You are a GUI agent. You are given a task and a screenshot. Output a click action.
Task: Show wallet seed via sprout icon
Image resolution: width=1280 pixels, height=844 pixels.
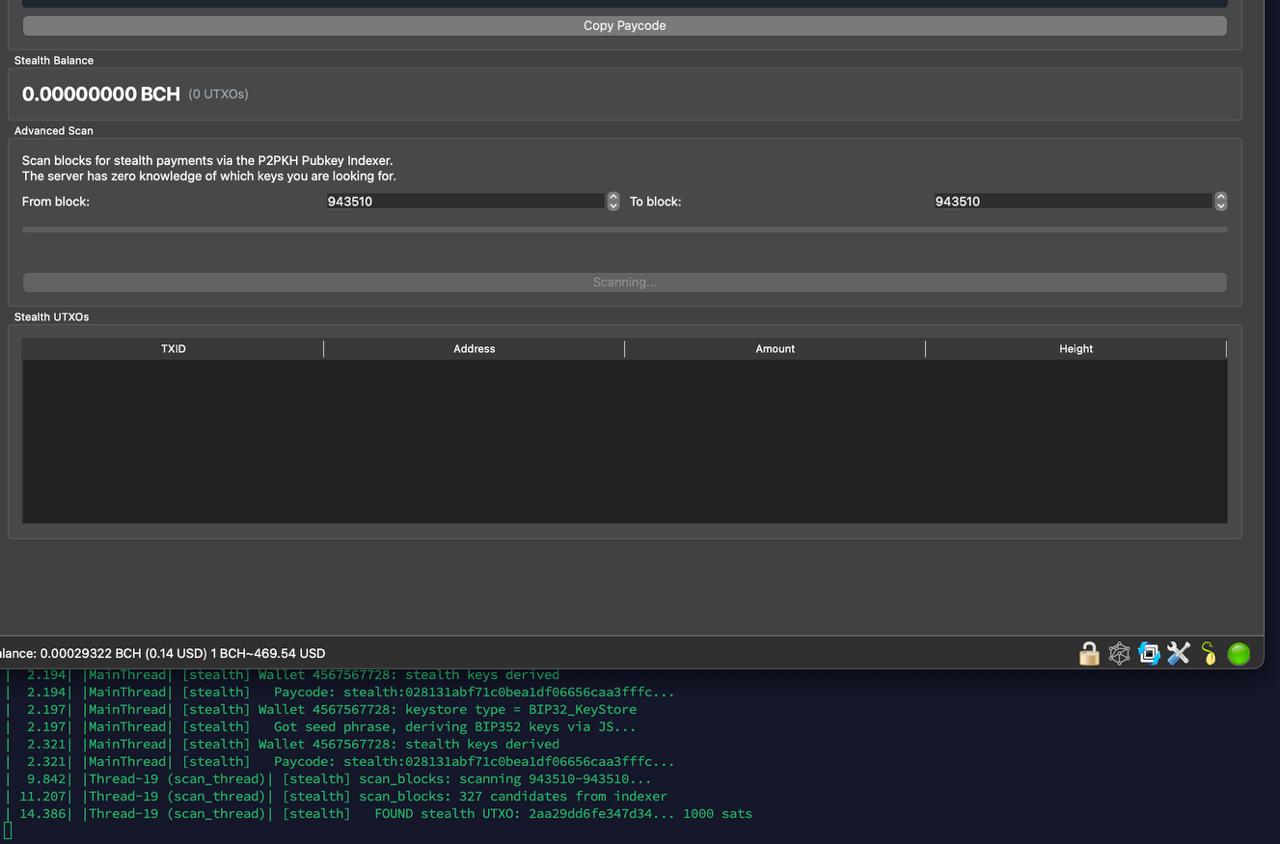[x=1209, y=654]
